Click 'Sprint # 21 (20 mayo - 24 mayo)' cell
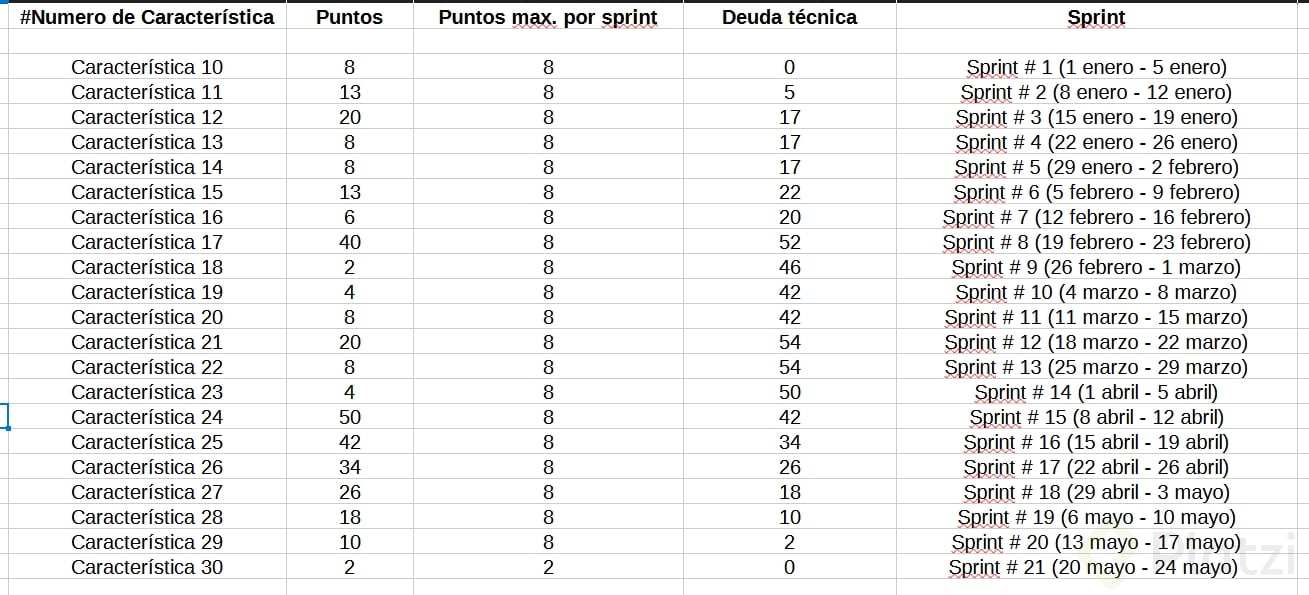The height and width of the screenshot is (595, 1309). 1096,567
